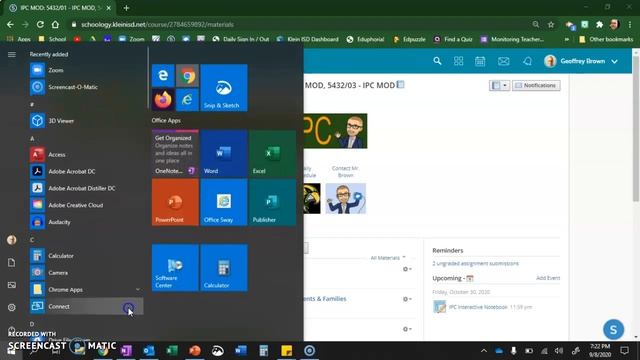Open a new Chrome tab
Viewport: 640px width, 360px height.
127,8
